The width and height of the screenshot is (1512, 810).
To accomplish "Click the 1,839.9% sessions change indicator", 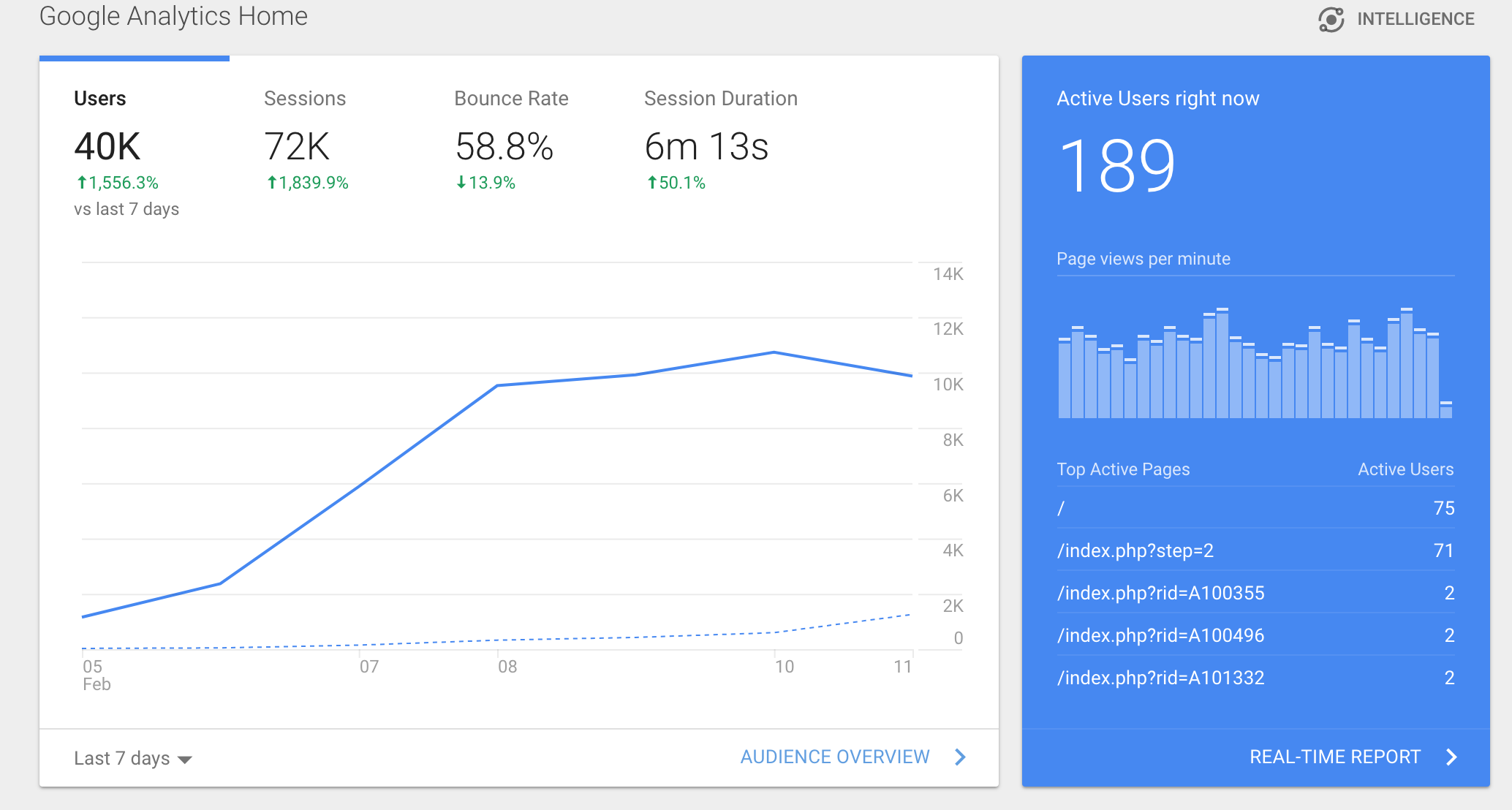I will coord(307,183).
